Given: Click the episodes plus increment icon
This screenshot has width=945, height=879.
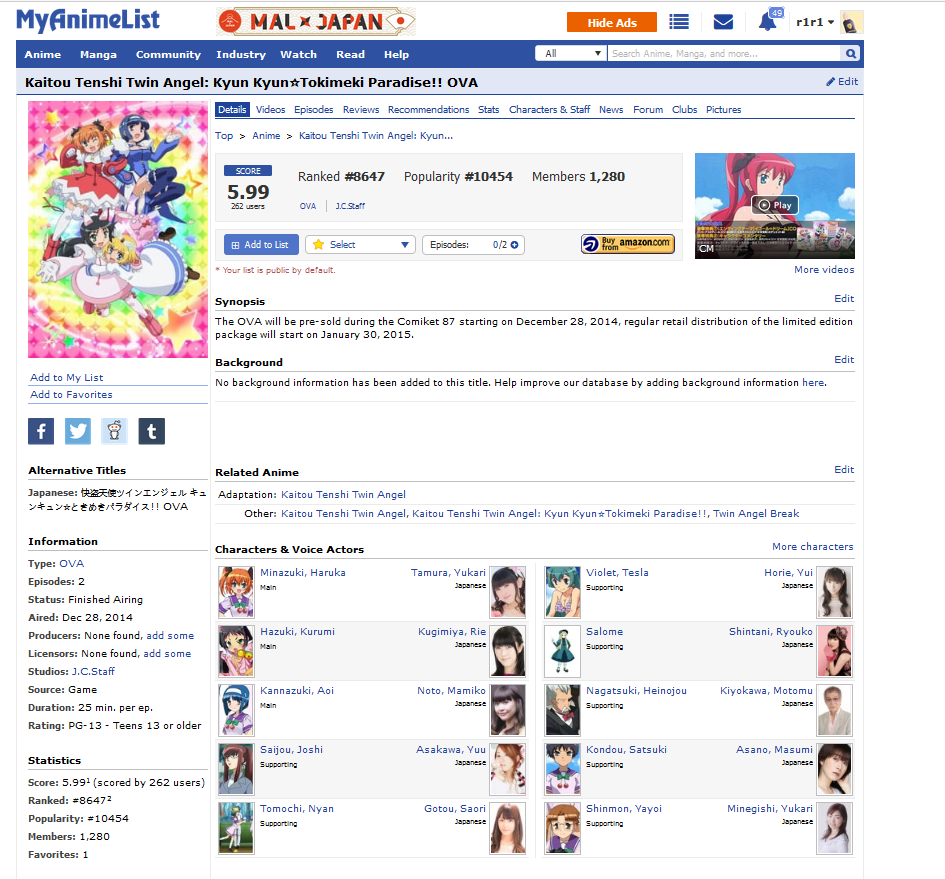Looking at the screenshot, I should click(514, 245).
